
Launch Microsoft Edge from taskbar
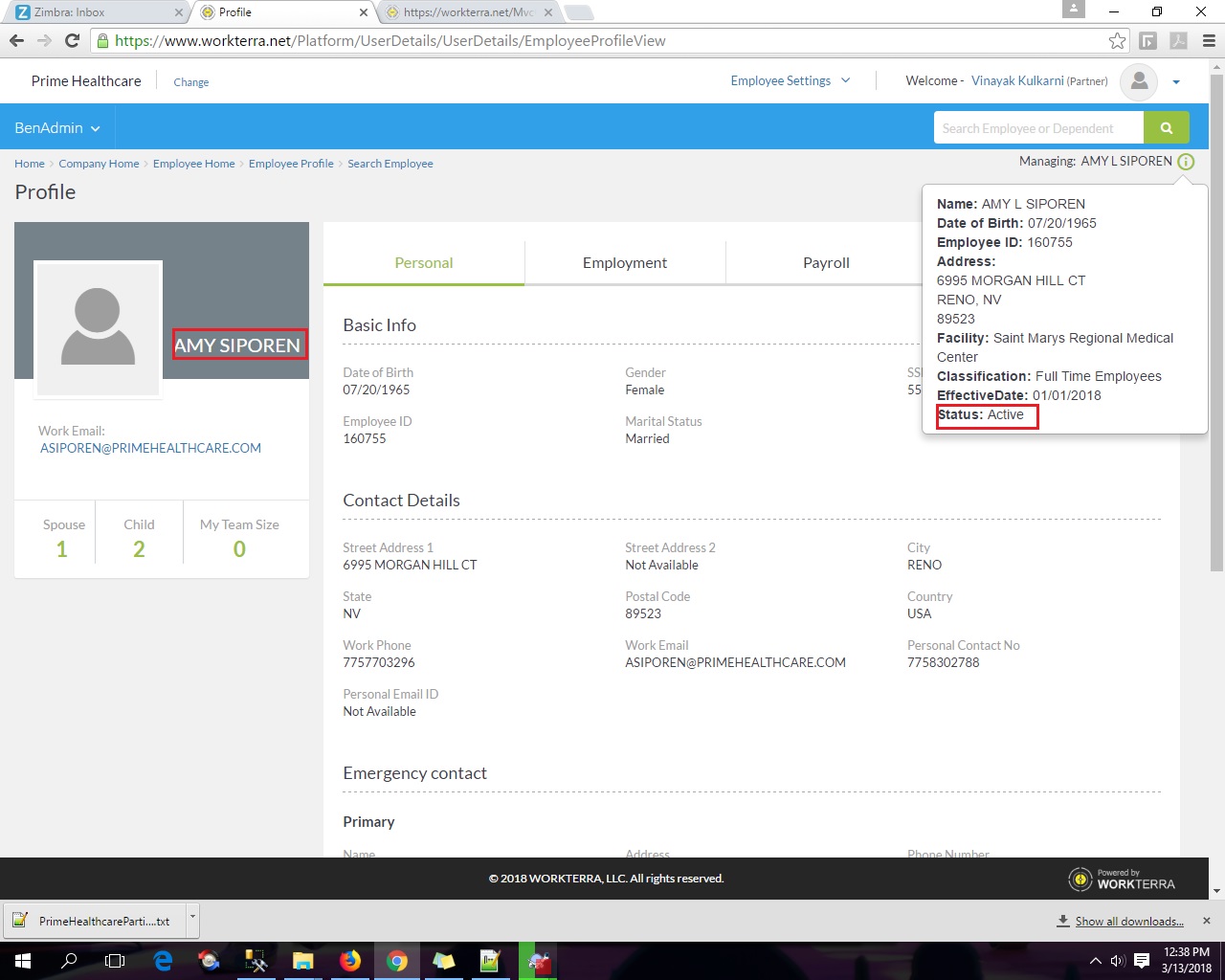[163, 961]
